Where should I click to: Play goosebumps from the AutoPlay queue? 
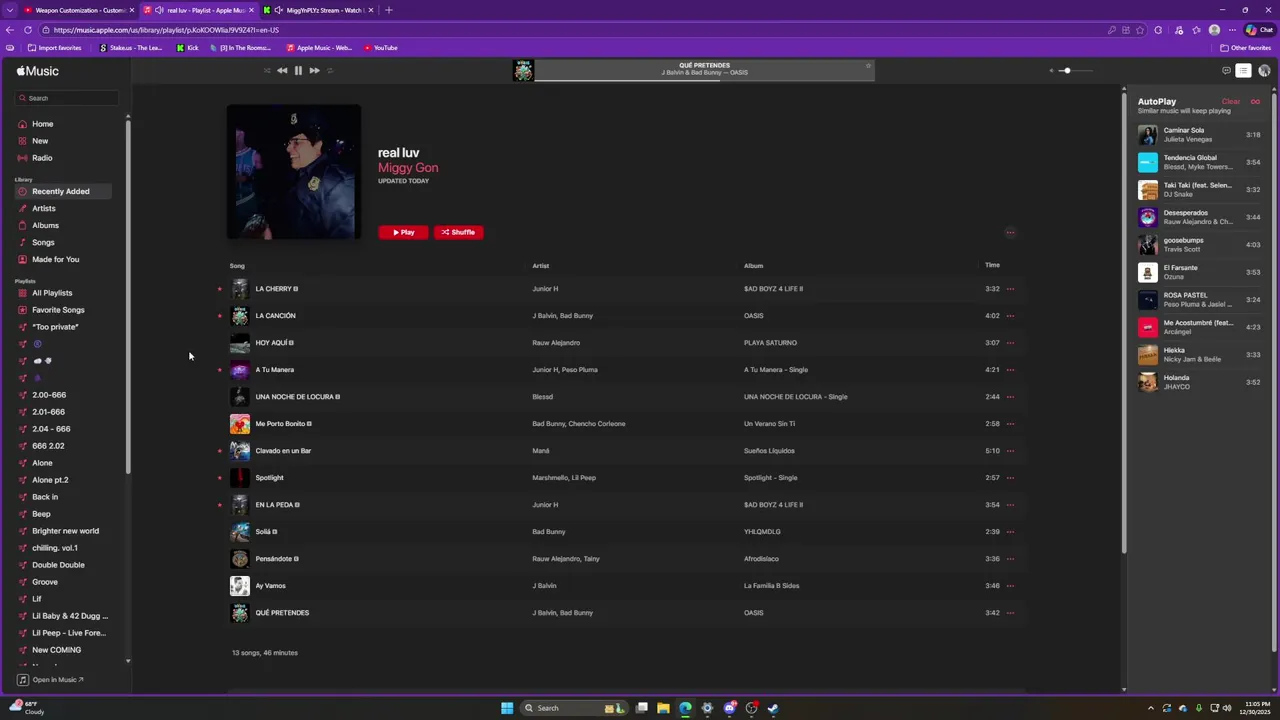click(1199, 244)
